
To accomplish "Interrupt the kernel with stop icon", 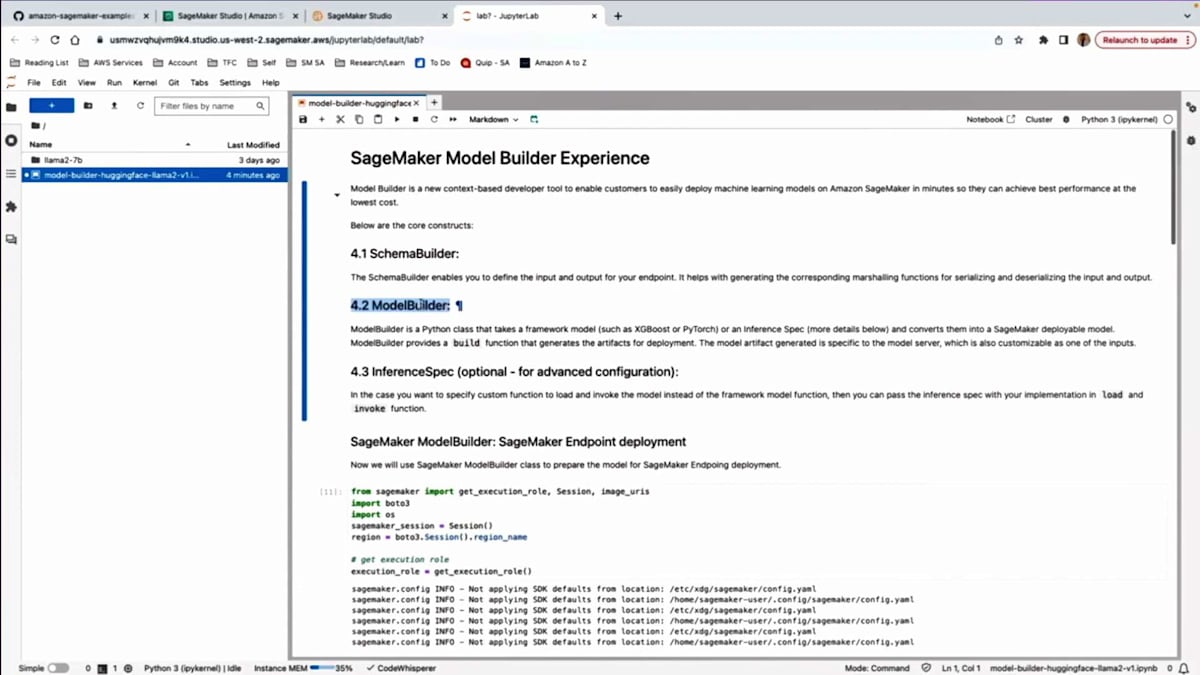I will point(415,119).
